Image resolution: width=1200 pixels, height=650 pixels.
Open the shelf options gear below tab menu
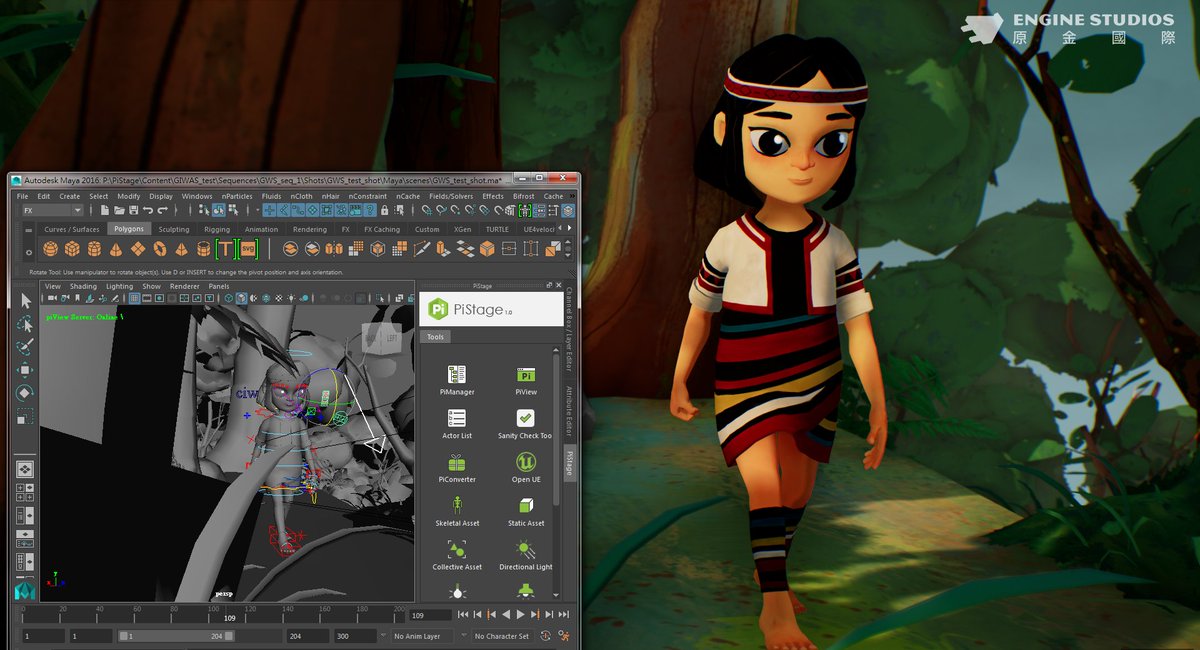[x=28, y=253]
